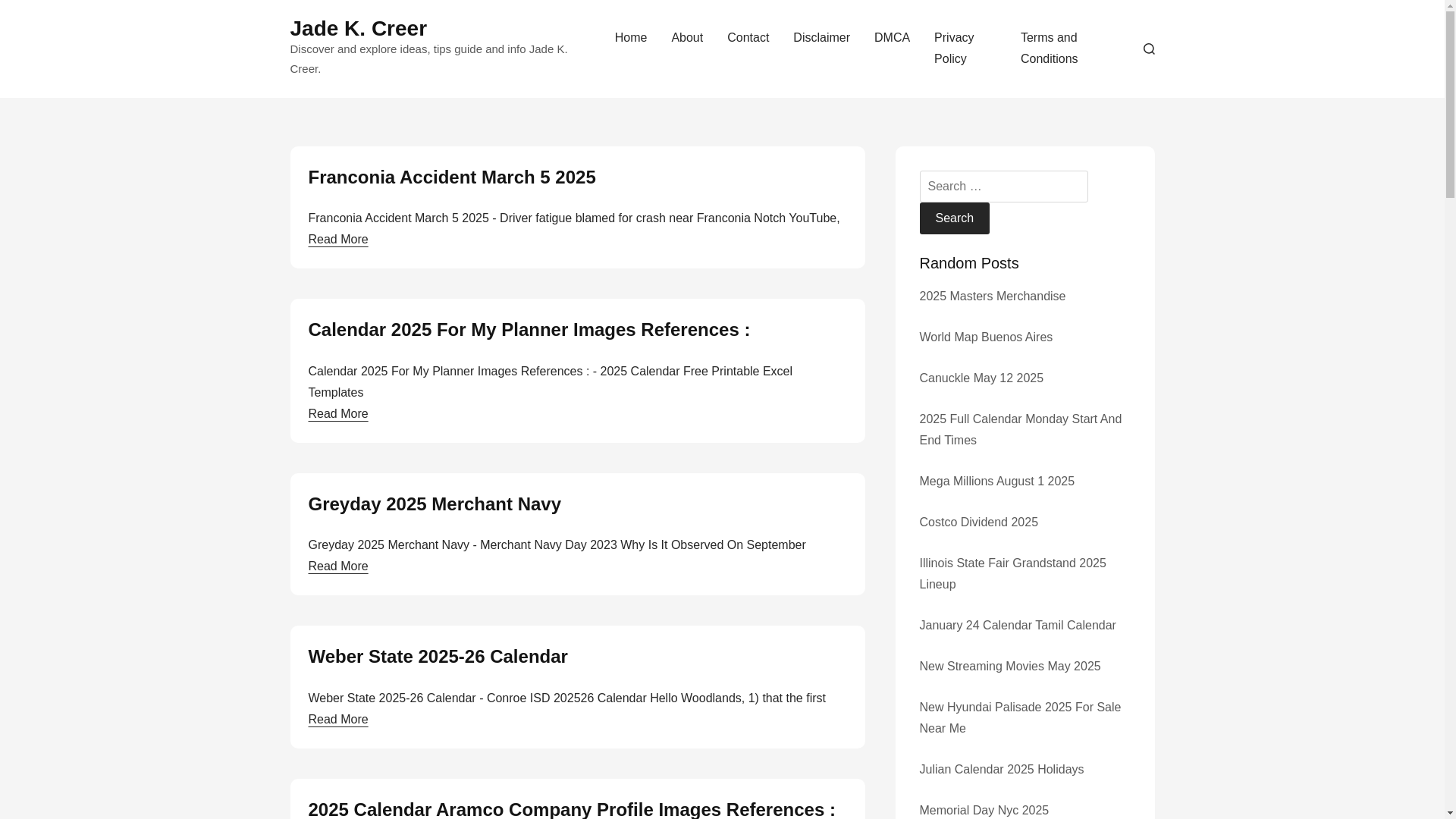Open Terms and Conditions page
The image size is (1456, 819).
click(1049, 49)
